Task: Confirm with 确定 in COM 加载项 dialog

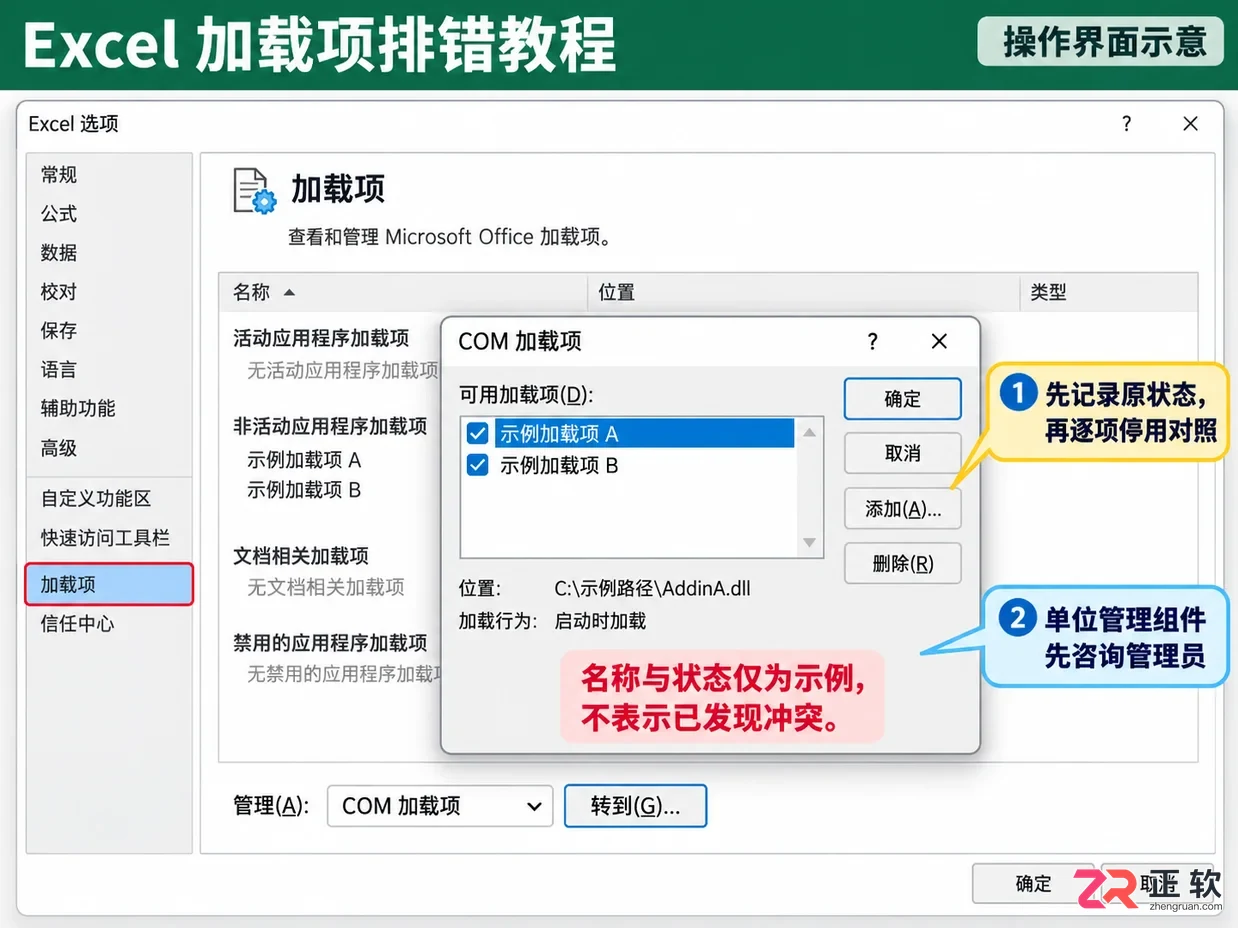Action: click(903, 399)
